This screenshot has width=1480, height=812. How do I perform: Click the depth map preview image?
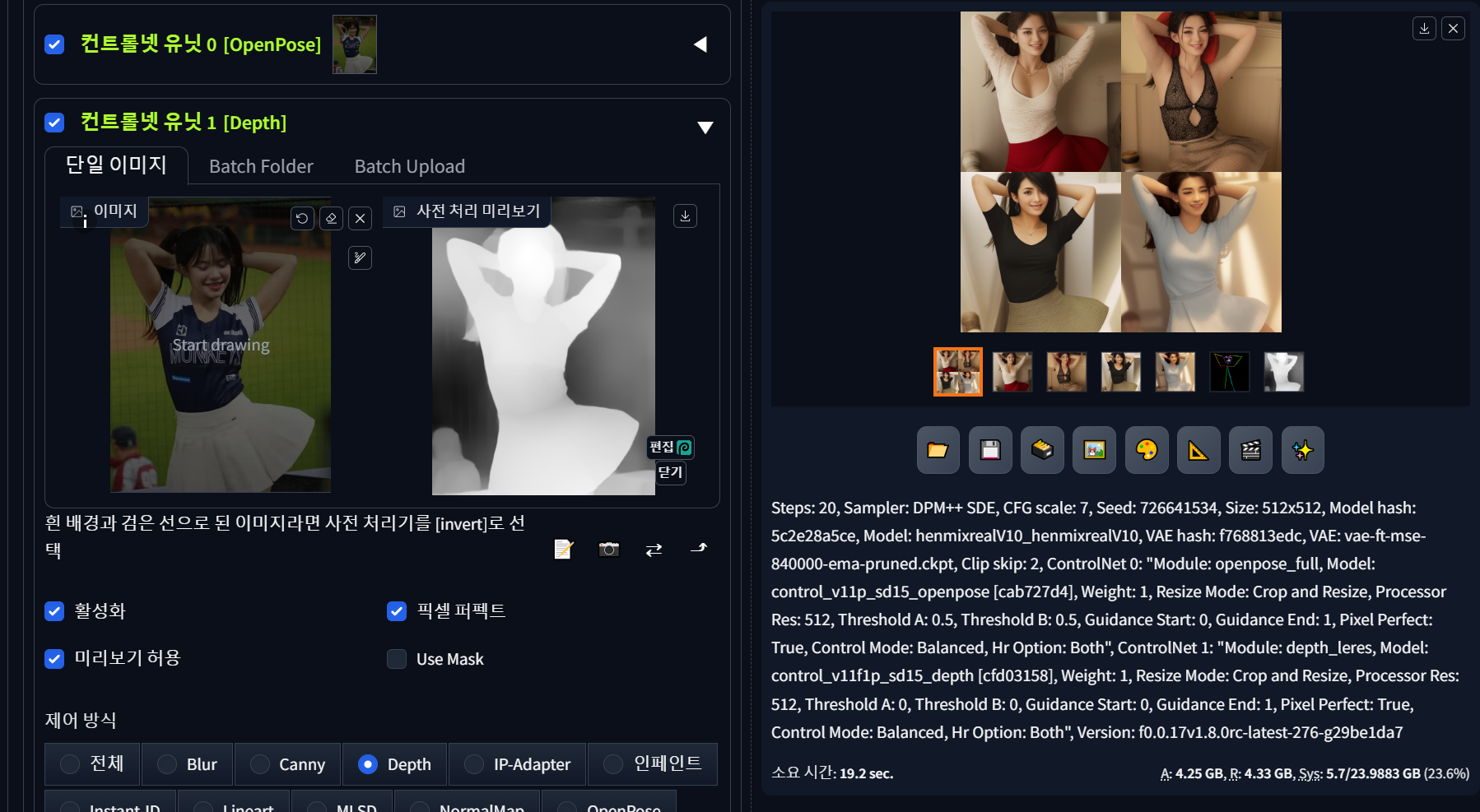543,346
